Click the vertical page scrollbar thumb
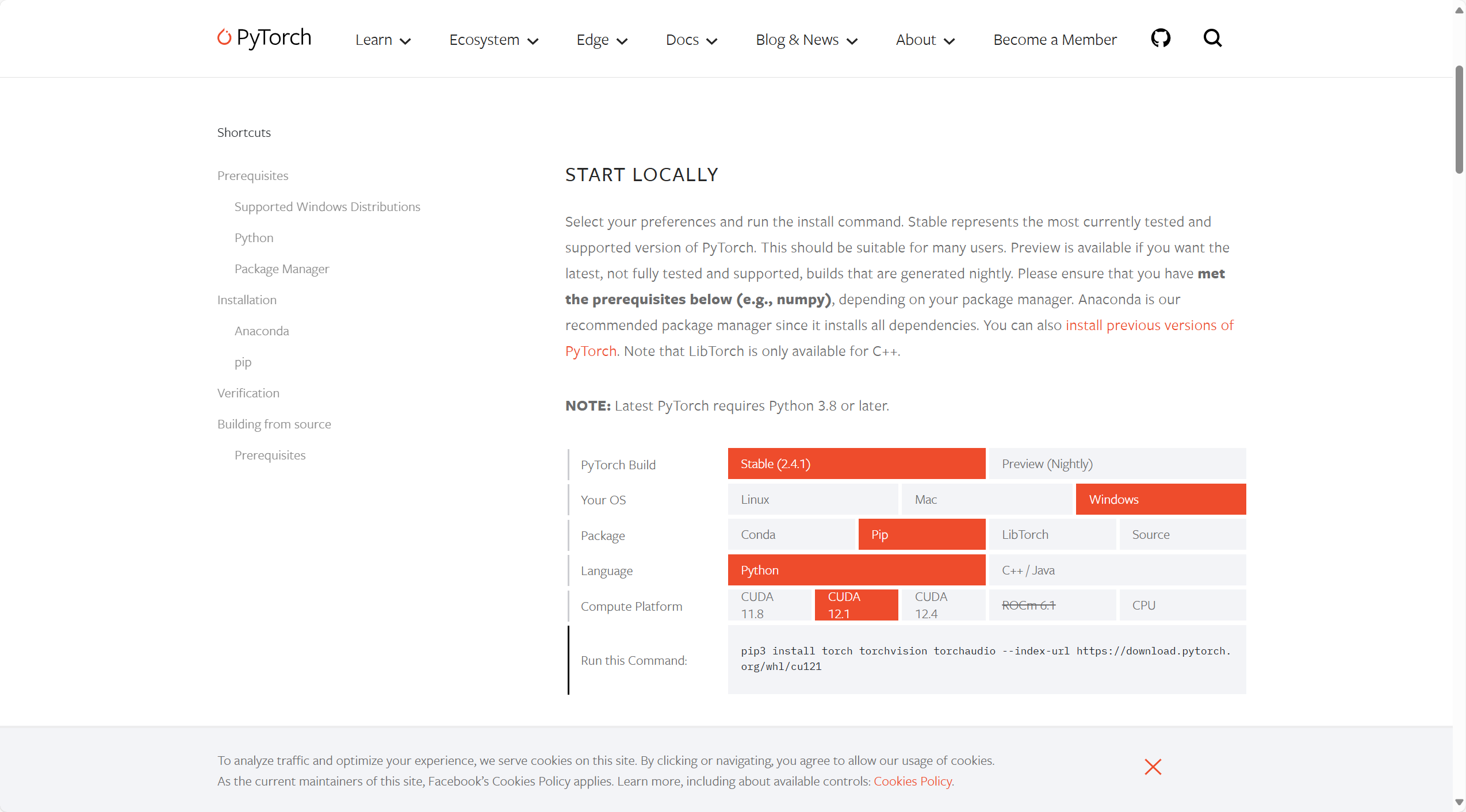Image resolution: width=1466 pixels, height=812 pixels. tap(1459, 120)
